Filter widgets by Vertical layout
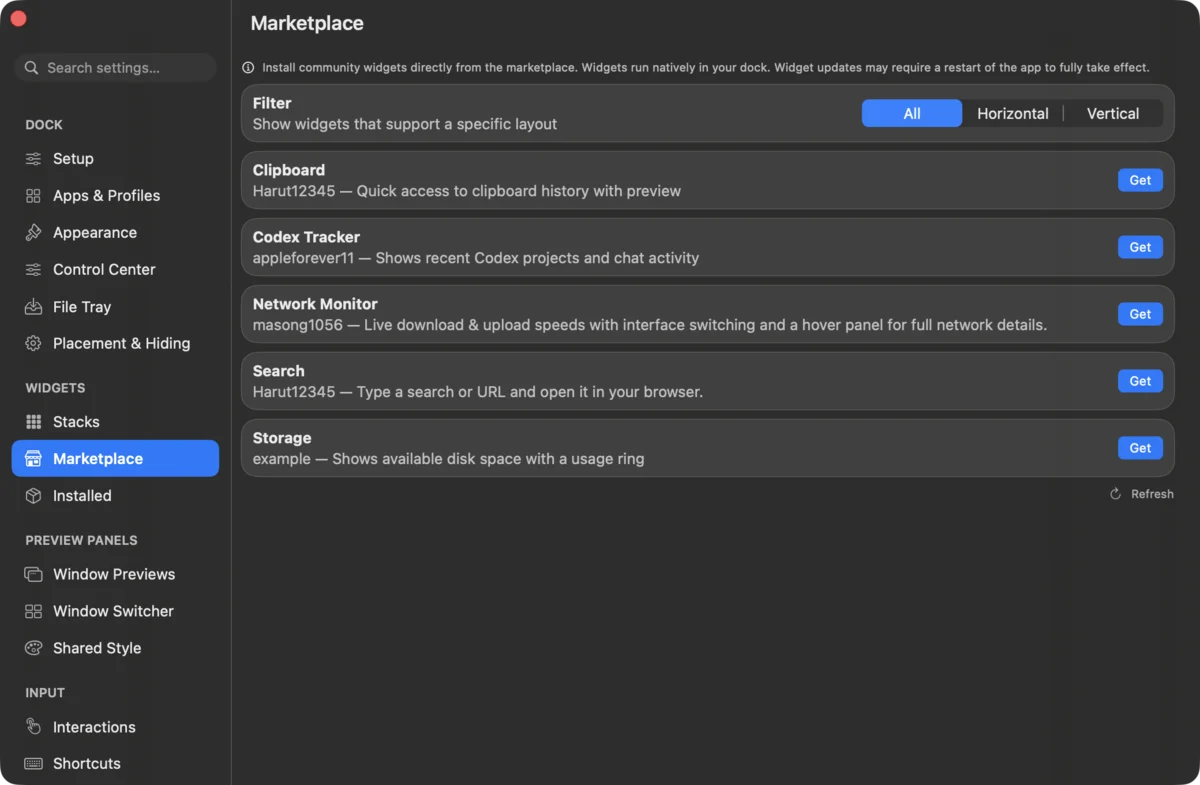The image size is (1200, 785). [1113, 114]
